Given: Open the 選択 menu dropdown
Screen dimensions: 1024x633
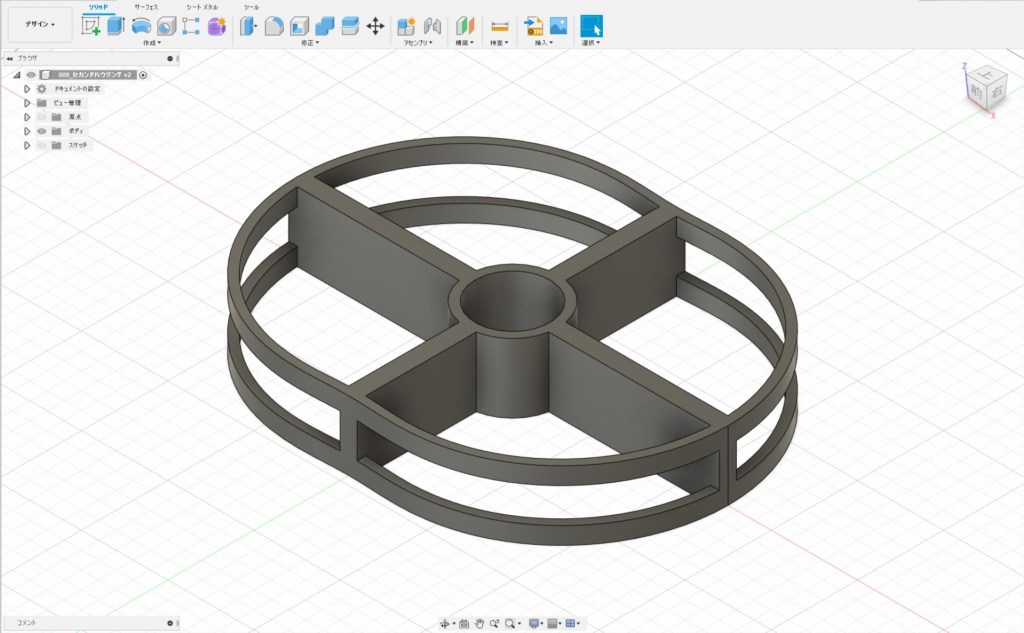Looking at the screenshot, I should coord(591,43).
